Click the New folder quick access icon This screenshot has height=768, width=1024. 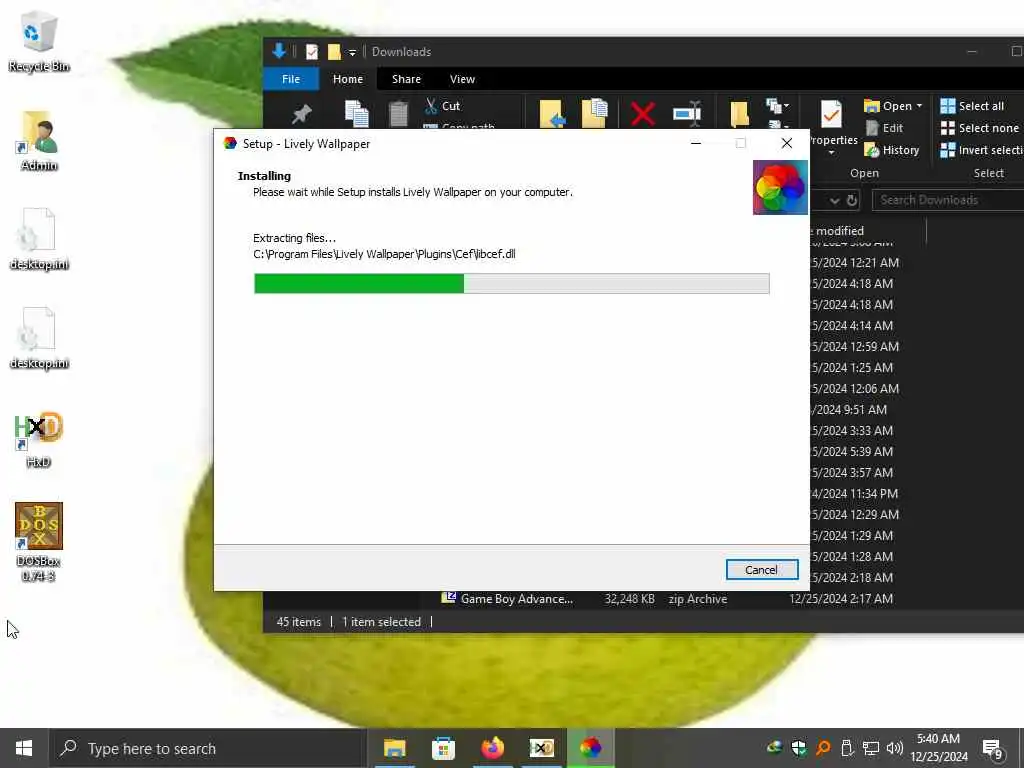pyautogui.click(x=334, y=52)
